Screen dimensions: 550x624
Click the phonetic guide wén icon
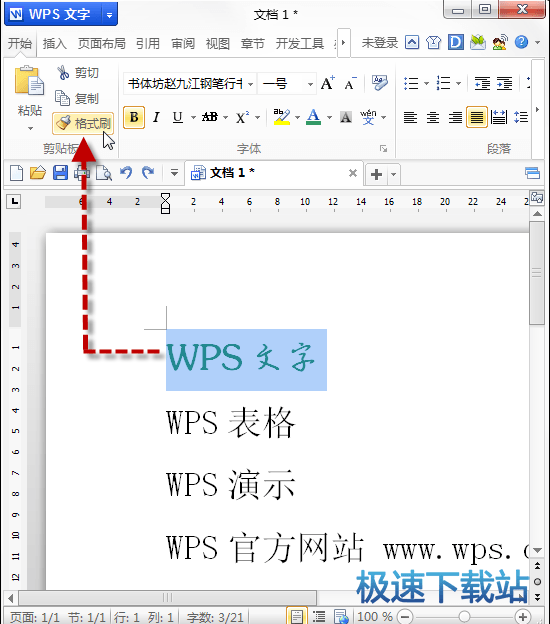coord(368,117)
